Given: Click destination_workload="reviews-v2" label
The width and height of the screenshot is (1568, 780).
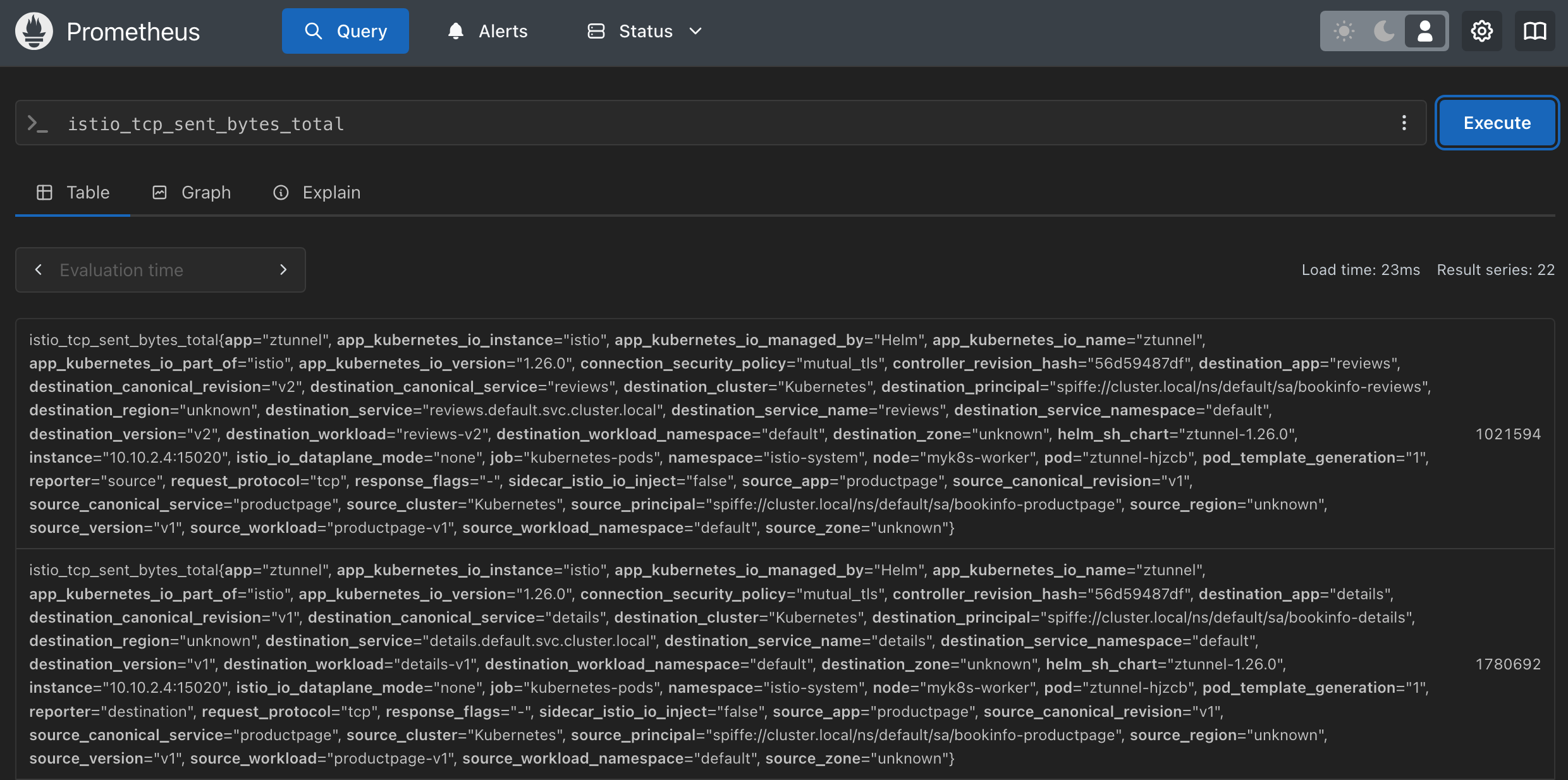Looking at the screenshot, I should coord(358,434).
